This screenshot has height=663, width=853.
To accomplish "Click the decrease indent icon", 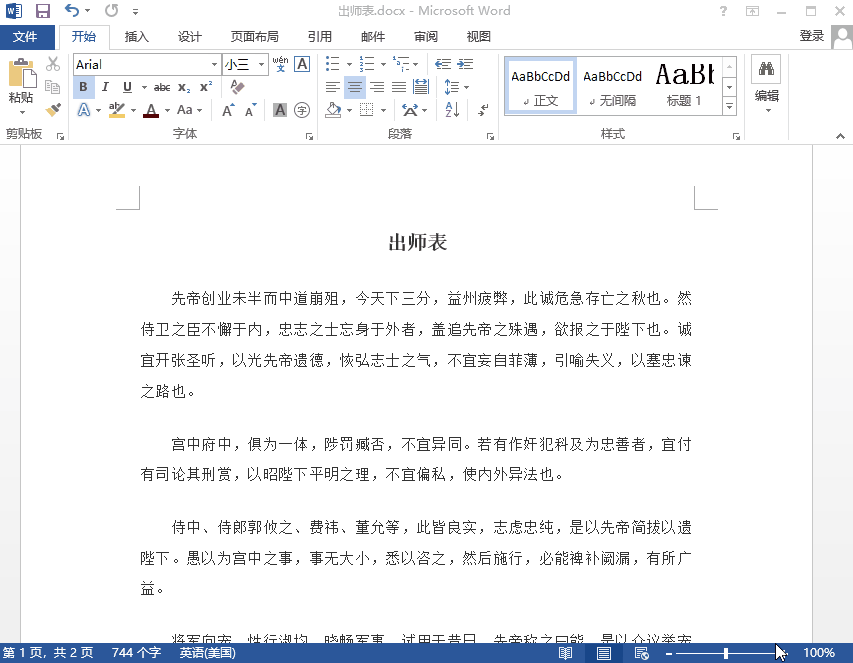I will click(441, 63).
